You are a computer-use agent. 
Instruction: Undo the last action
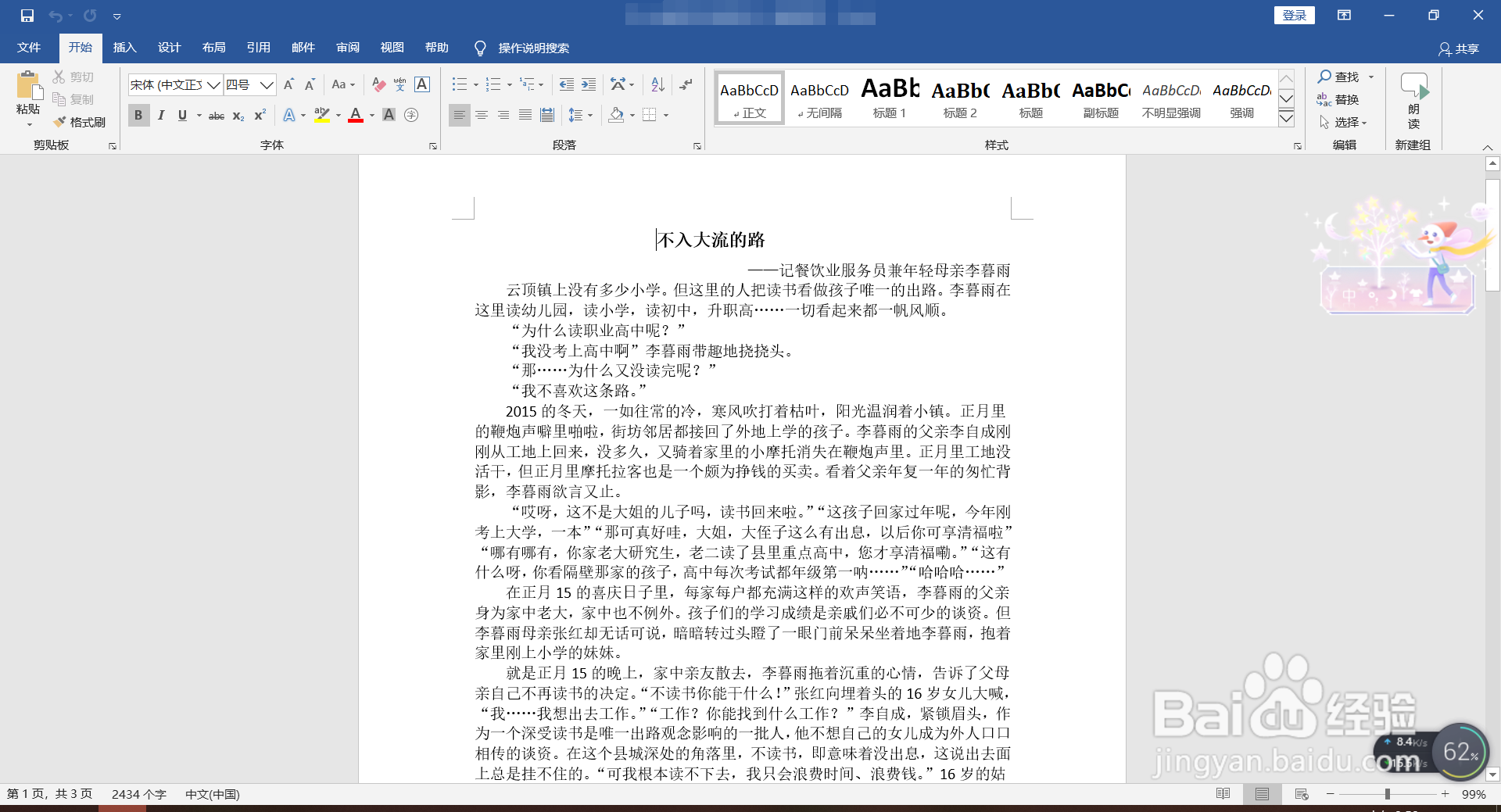(56, 16)
